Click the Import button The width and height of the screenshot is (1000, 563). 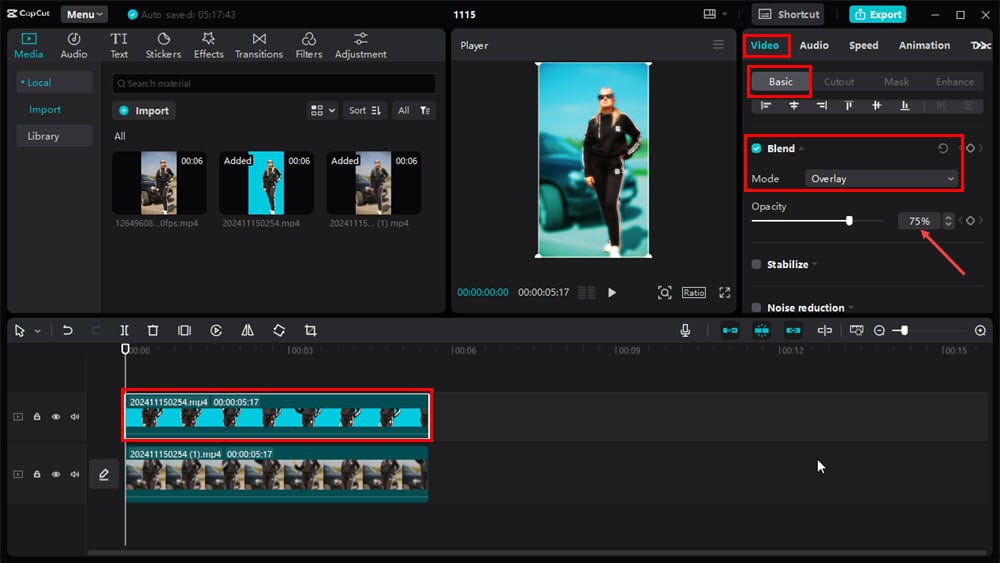point(145,111)
